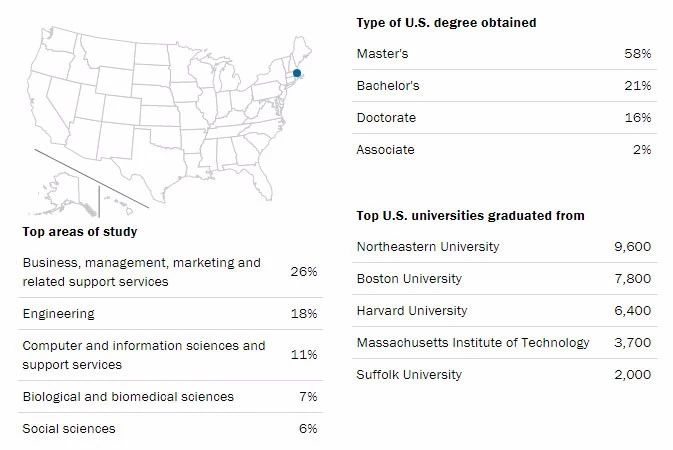The width and height of the screenshot is (673, 450).
Task: Click 'Type of U.S. degree obtained' heading
Action: point(446,22)
